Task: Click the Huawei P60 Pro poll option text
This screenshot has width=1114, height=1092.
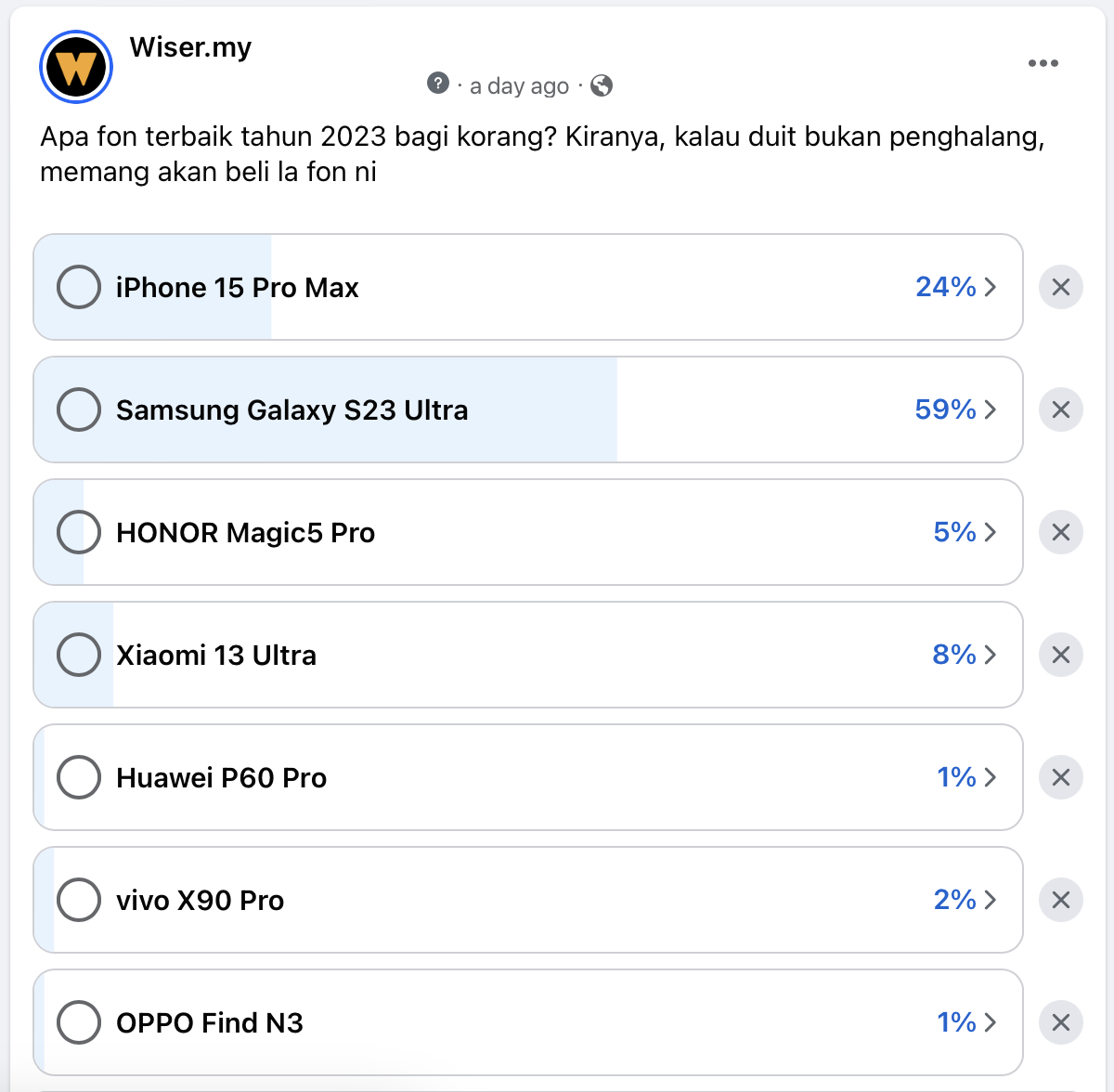Action: [221, 778]
